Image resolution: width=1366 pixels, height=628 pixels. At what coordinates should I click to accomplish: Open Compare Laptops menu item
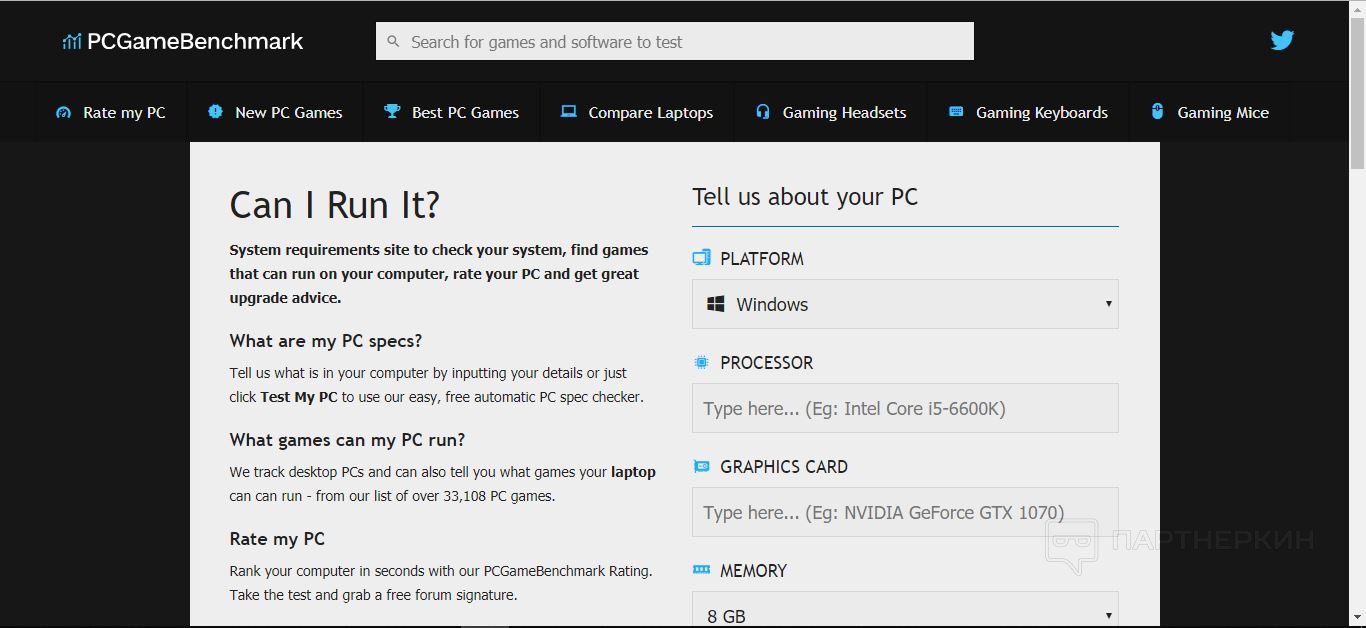[637, 112]
